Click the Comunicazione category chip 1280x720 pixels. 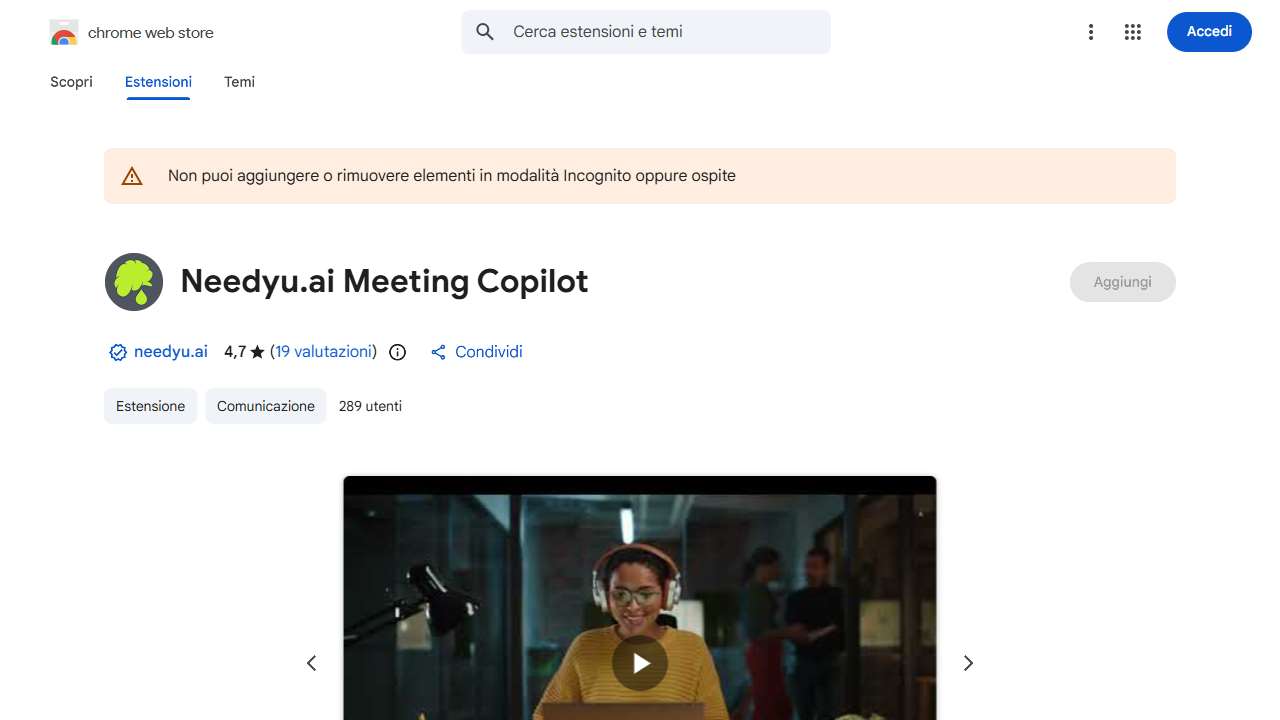pos(266,406)
